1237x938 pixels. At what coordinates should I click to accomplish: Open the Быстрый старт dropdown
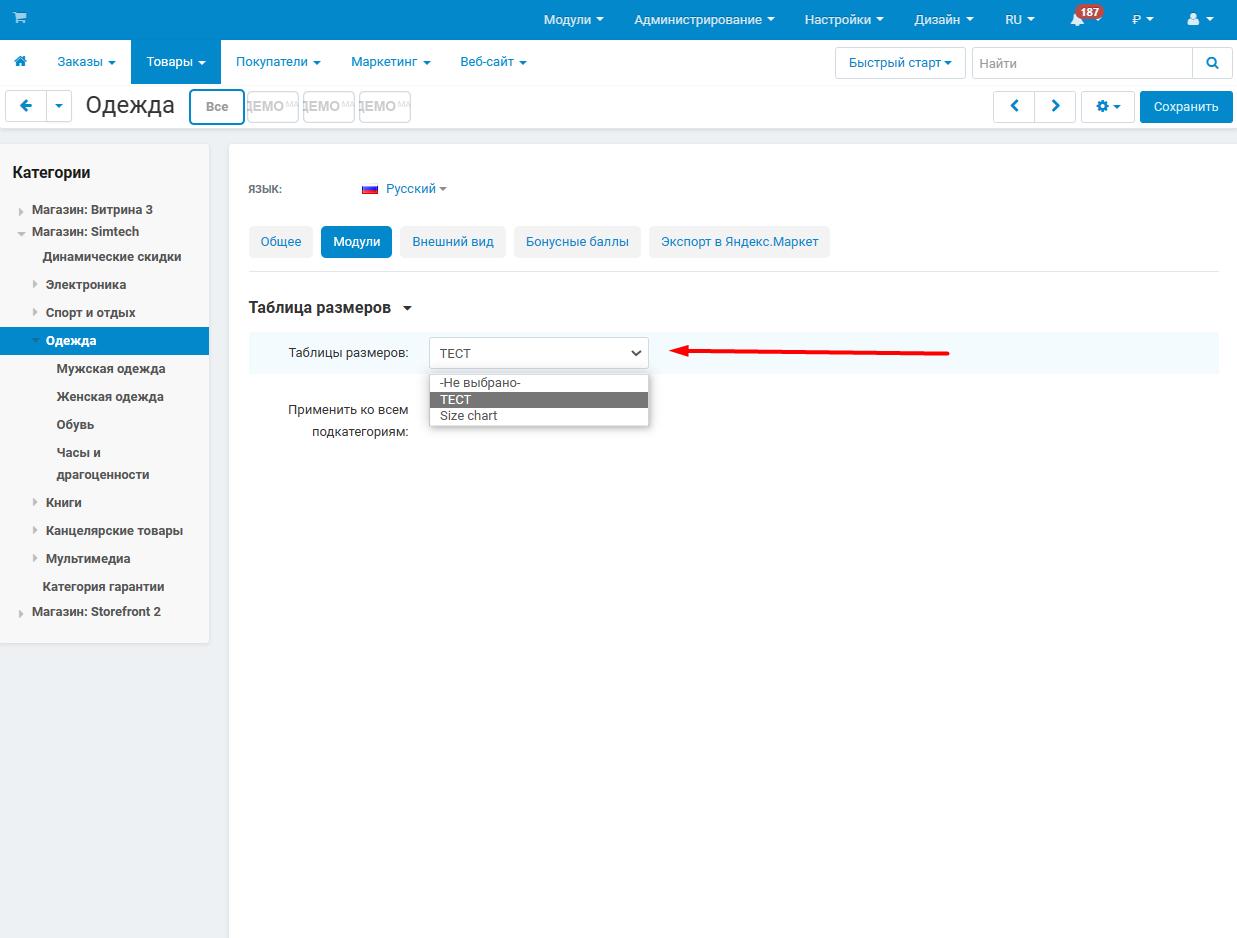(900, 63)
